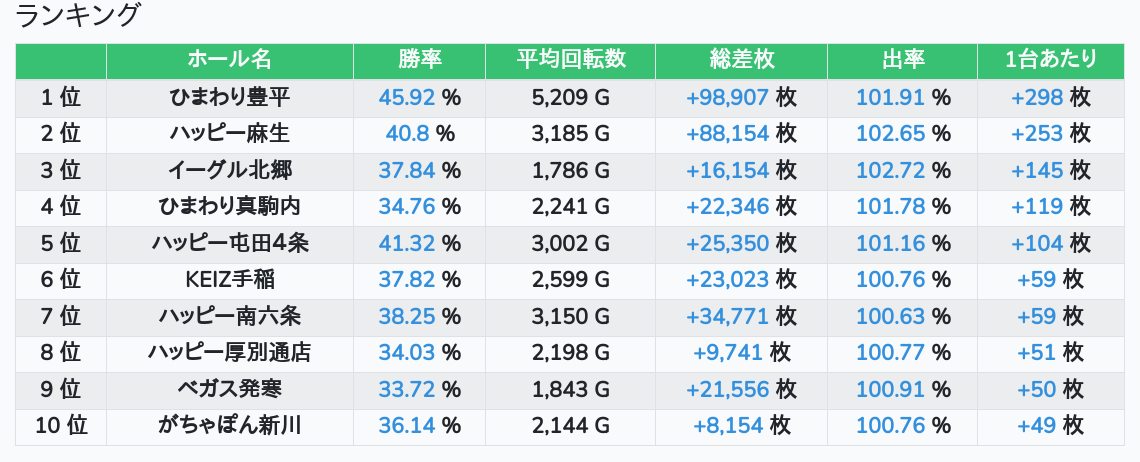Open the イーグル北郷 hall entry
Viewport: 1140px width, 462px height.
230,170
